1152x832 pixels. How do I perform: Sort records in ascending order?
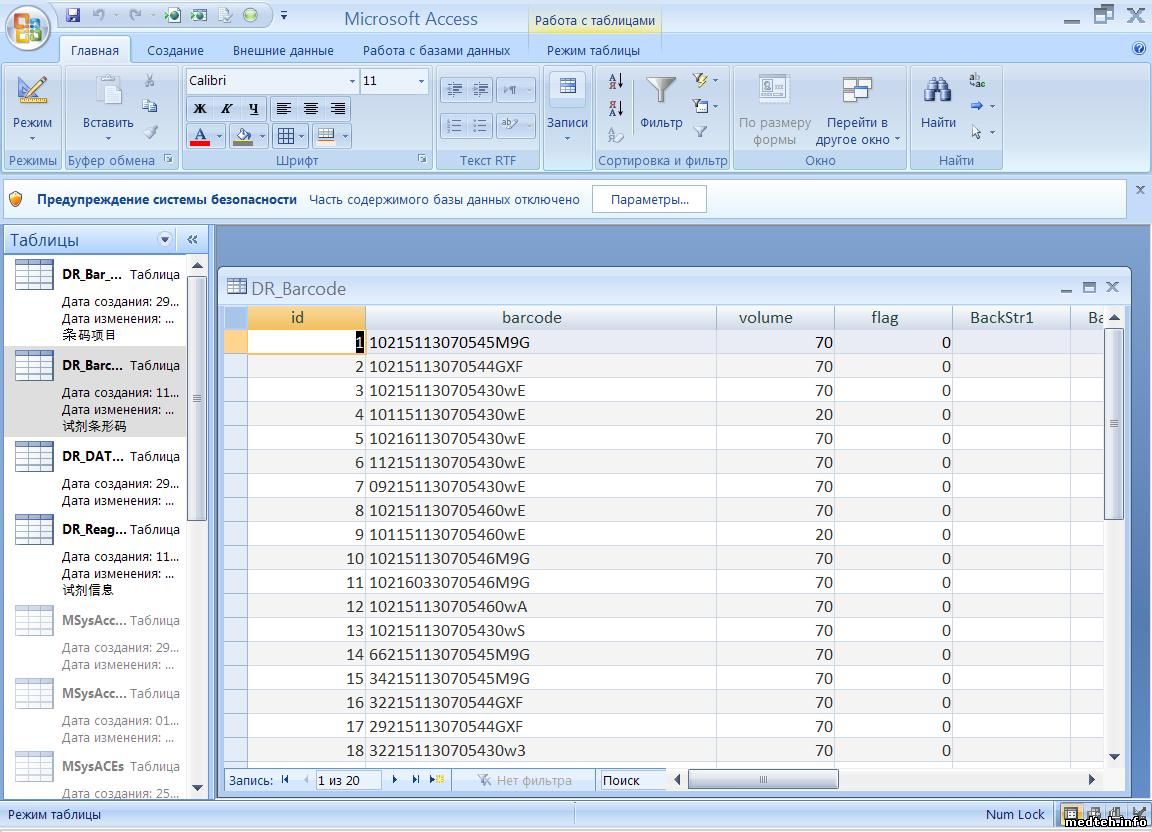[616, 81]
